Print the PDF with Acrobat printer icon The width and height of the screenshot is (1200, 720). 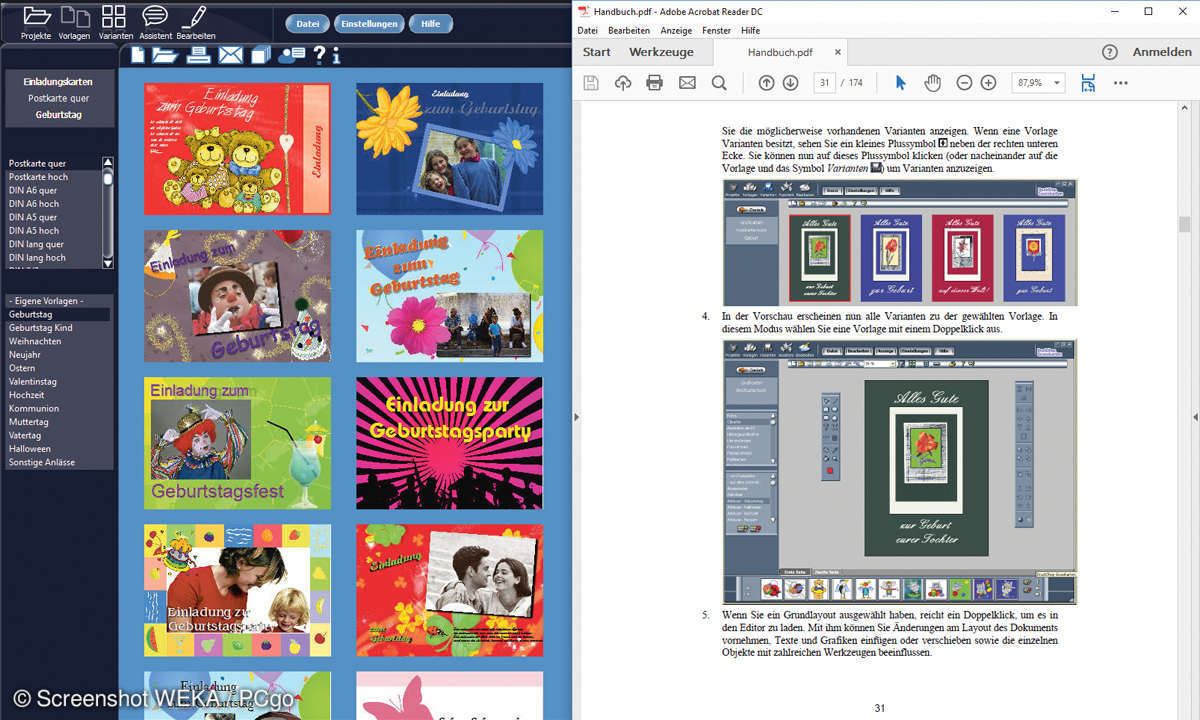pyautogui.click(x=655, y=83)
